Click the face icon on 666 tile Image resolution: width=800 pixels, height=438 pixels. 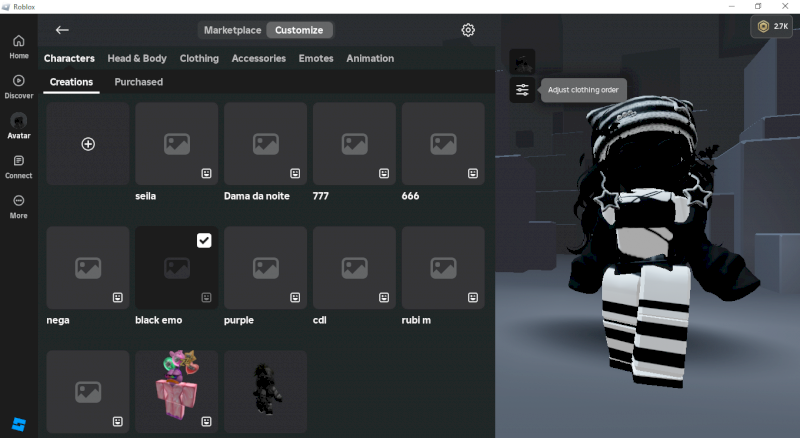tap(473, 174)
